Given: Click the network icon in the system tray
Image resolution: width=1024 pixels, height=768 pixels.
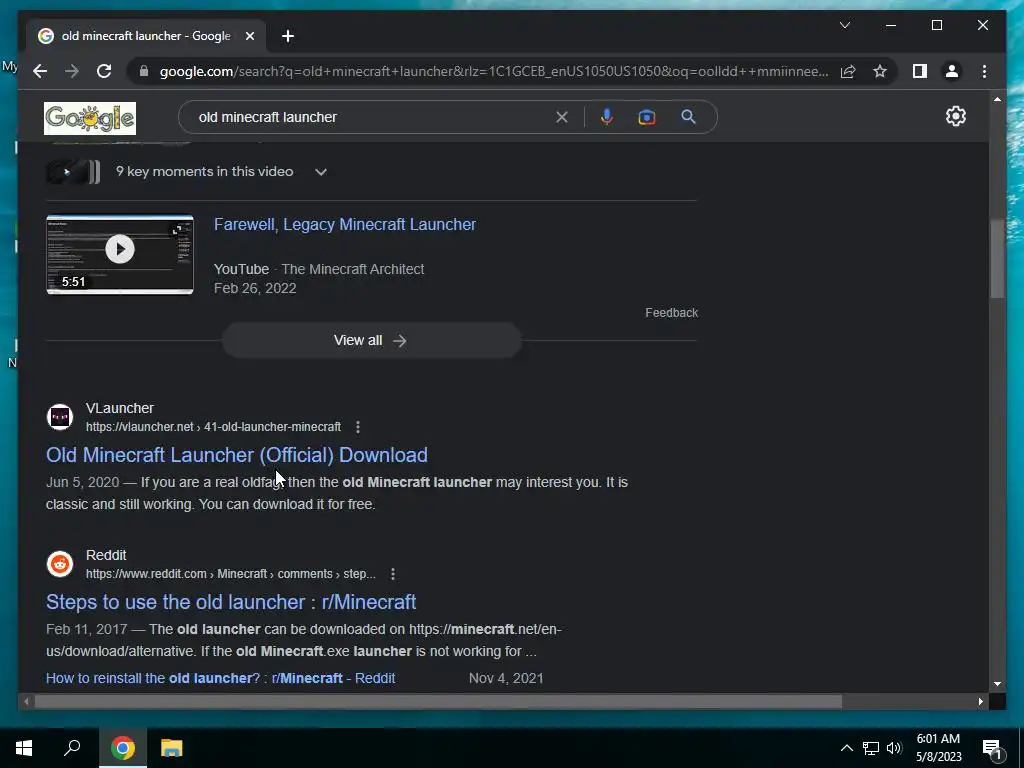Looking at the screenshot, I should (871, 748).
